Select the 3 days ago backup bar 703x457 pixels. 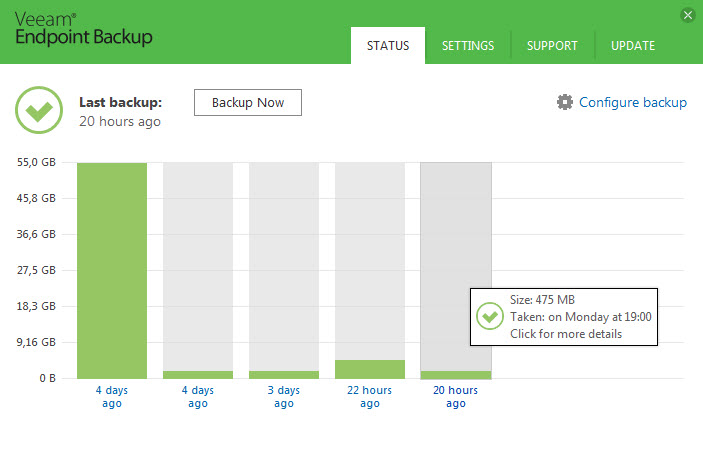[x=284, y=270]
